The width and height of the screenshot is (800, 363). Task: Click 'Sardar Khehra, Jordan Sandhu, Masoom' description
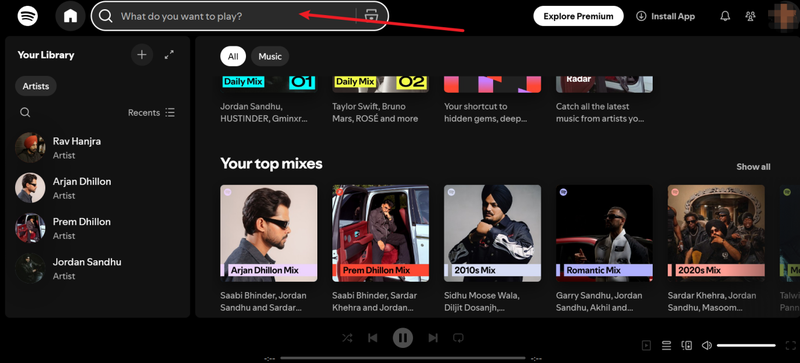[712, 302]
